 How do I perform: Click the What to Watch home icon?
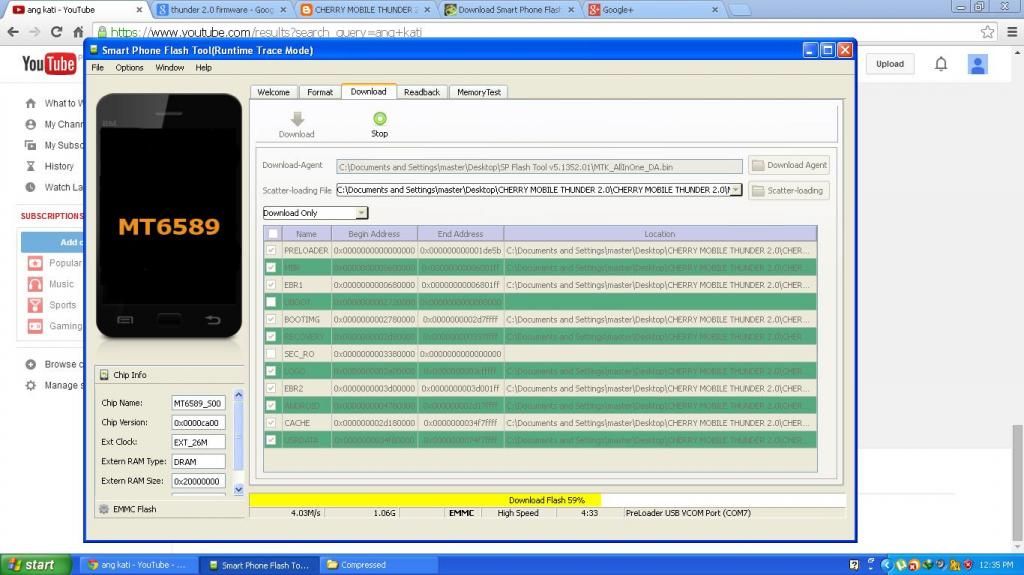[31, 103]
